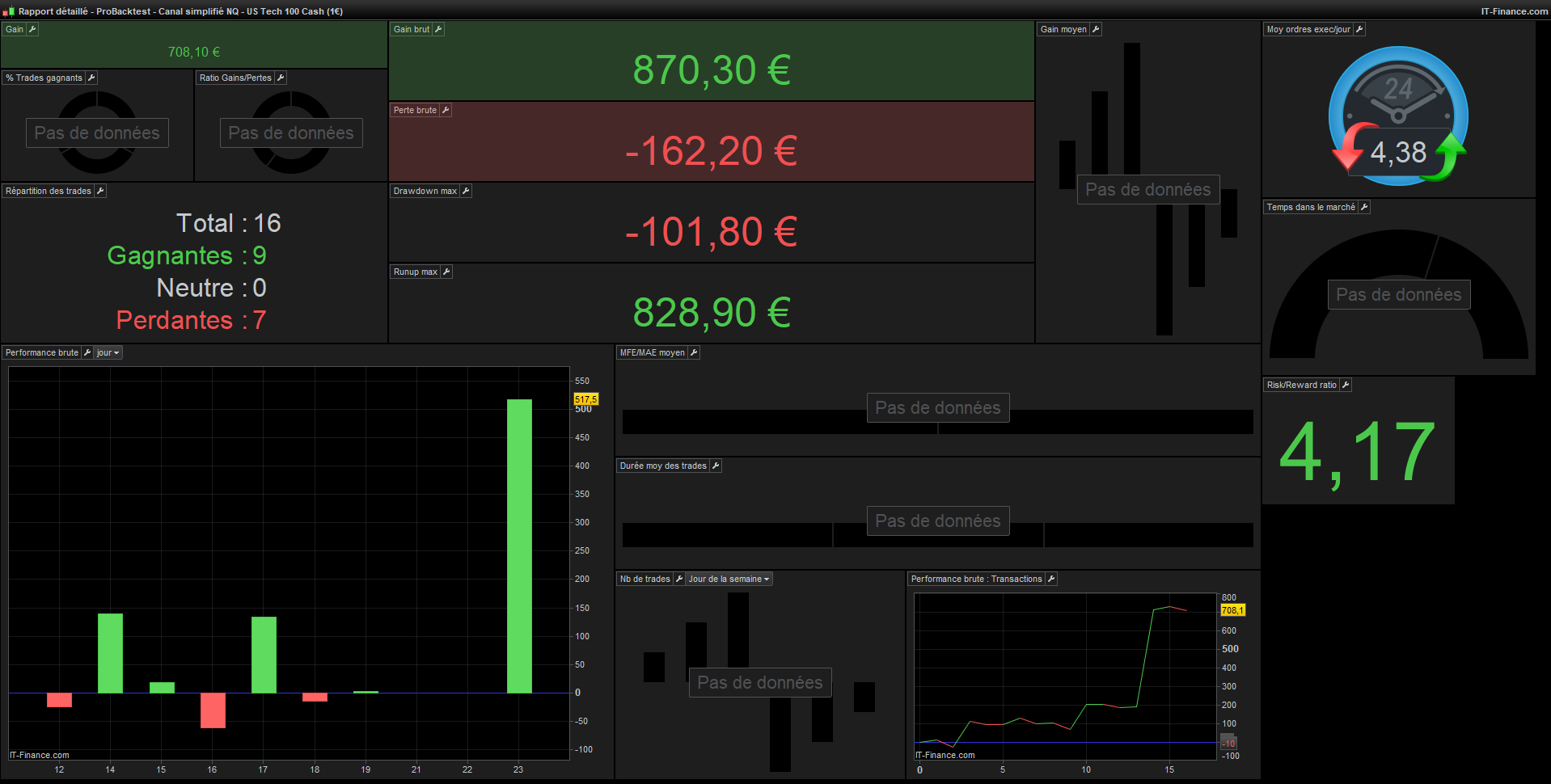Screen dimensions: 1551x784
Task: Click wrench icon beside Gain brut
Action: (x=438, y=29)
